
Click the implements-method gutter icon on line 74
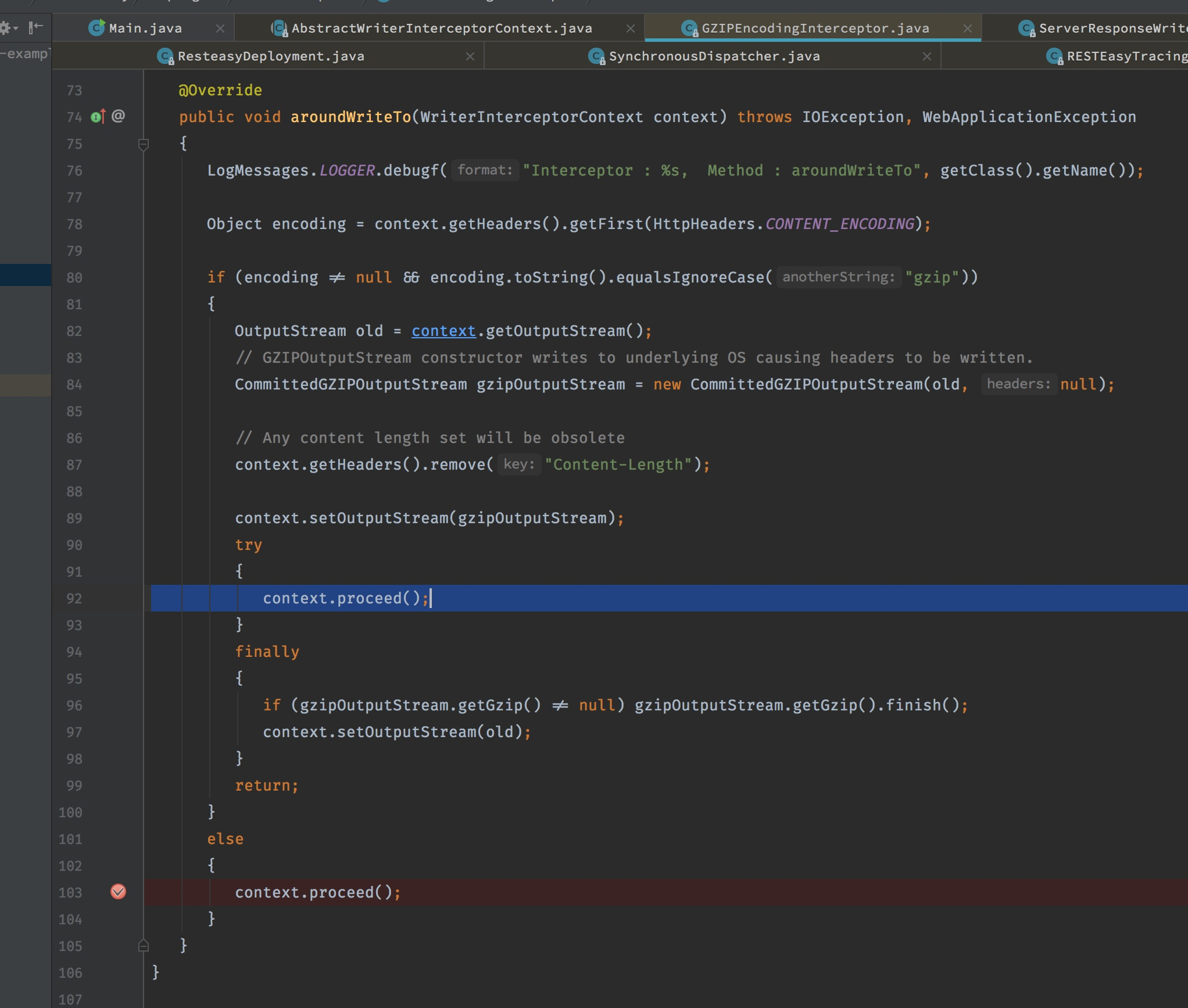[98, 117]
